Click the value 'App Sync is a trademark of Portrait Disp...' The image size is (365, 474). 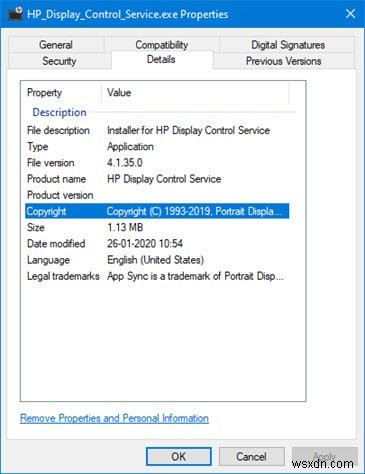pos(195,276)
